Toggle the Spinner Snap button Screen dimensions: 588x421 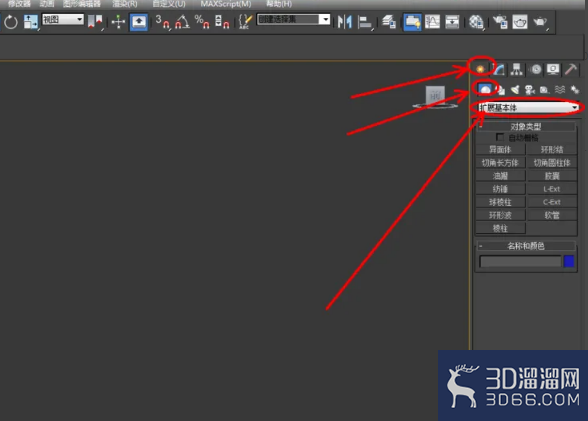tap(222, 22)
